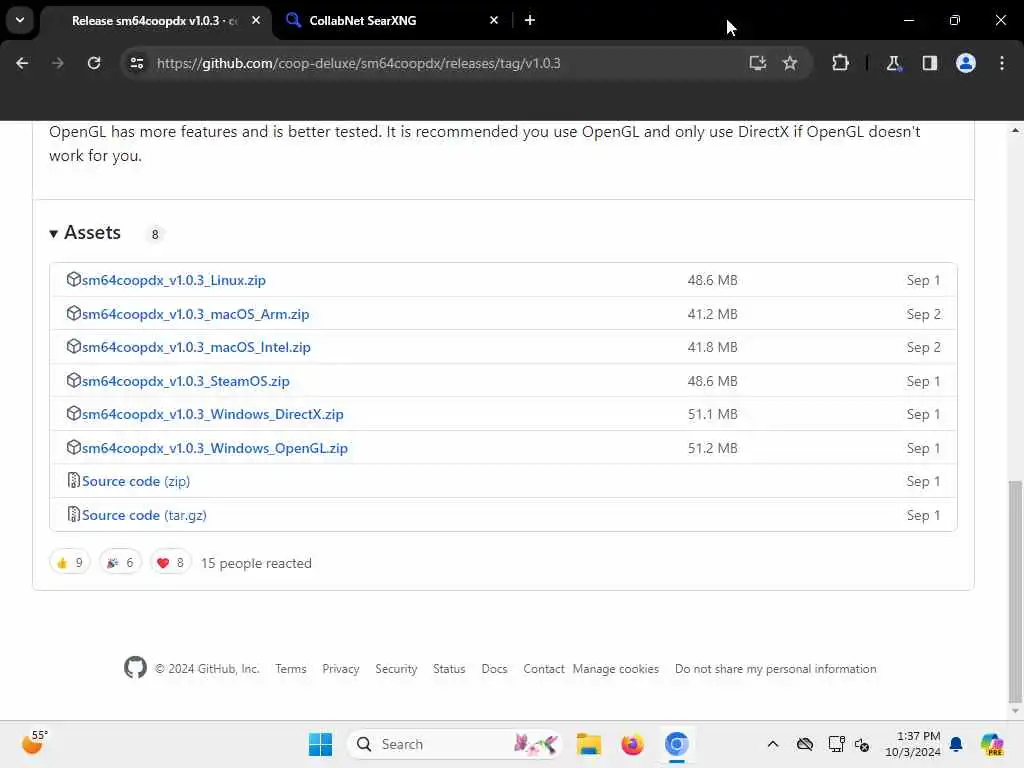Image resolution: width=1024 pixels, height=768 pixels.
Task: Click package icon beside SteamOS.zip asset
Action: tap(74, 381)
